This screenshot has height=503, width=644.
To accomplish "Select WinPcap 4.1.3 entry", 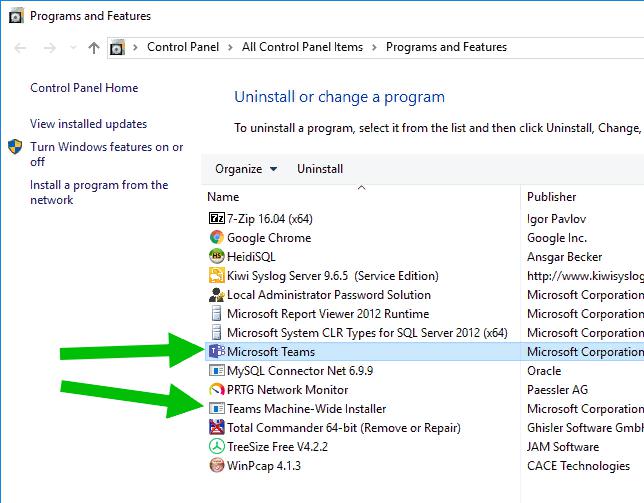I will tap(264, 466).
